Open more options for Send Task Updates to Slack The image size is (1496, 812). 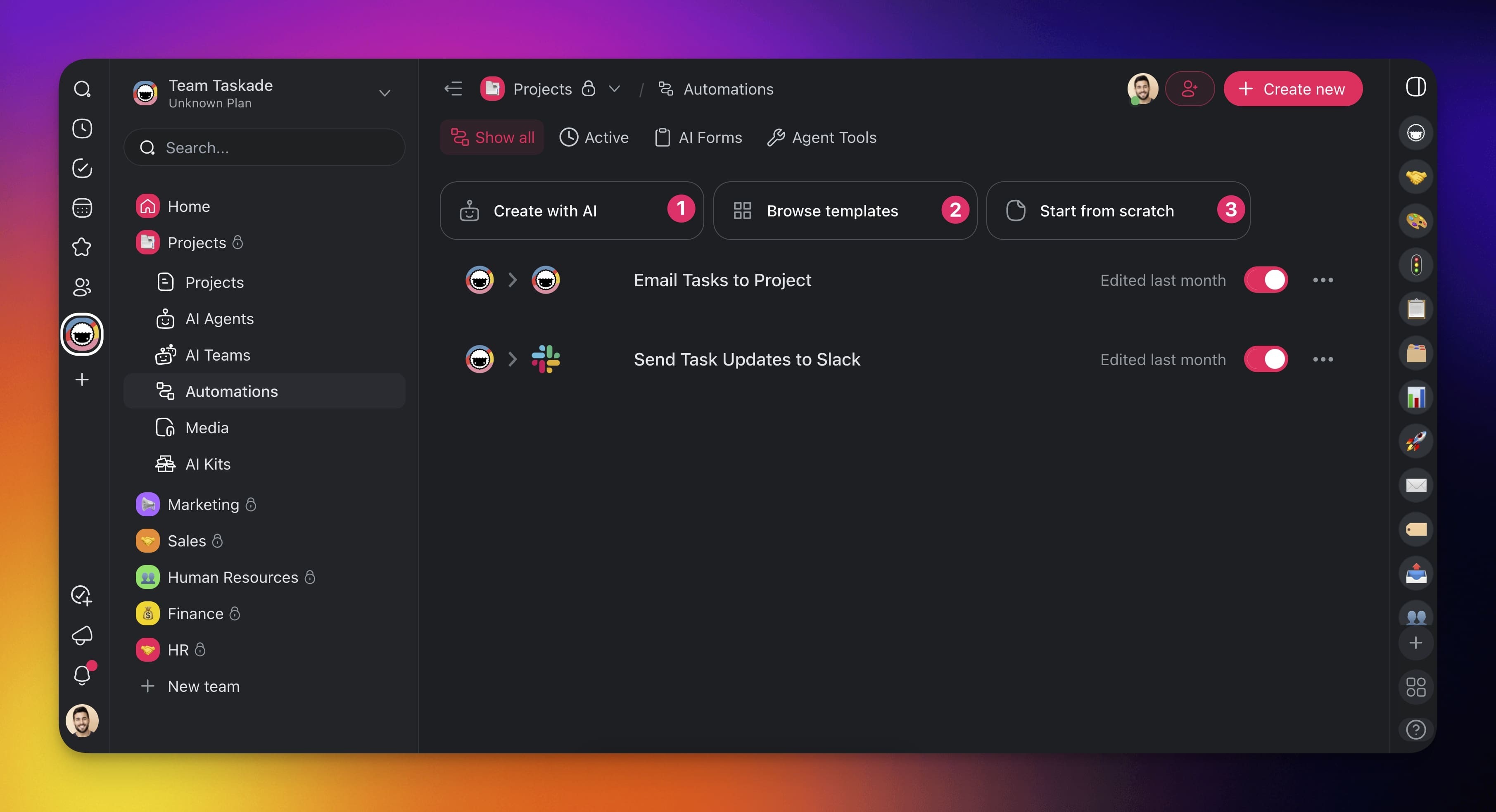pos(1323,359)
